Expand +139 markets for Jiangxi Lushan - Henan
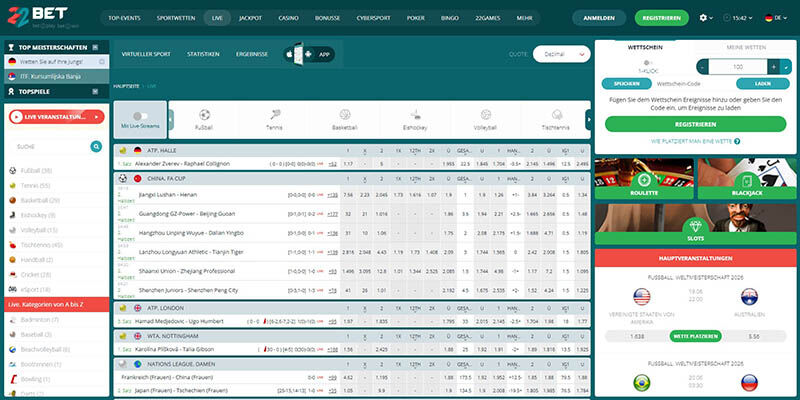Screen dimensions: 800x400 click(332, 195)
